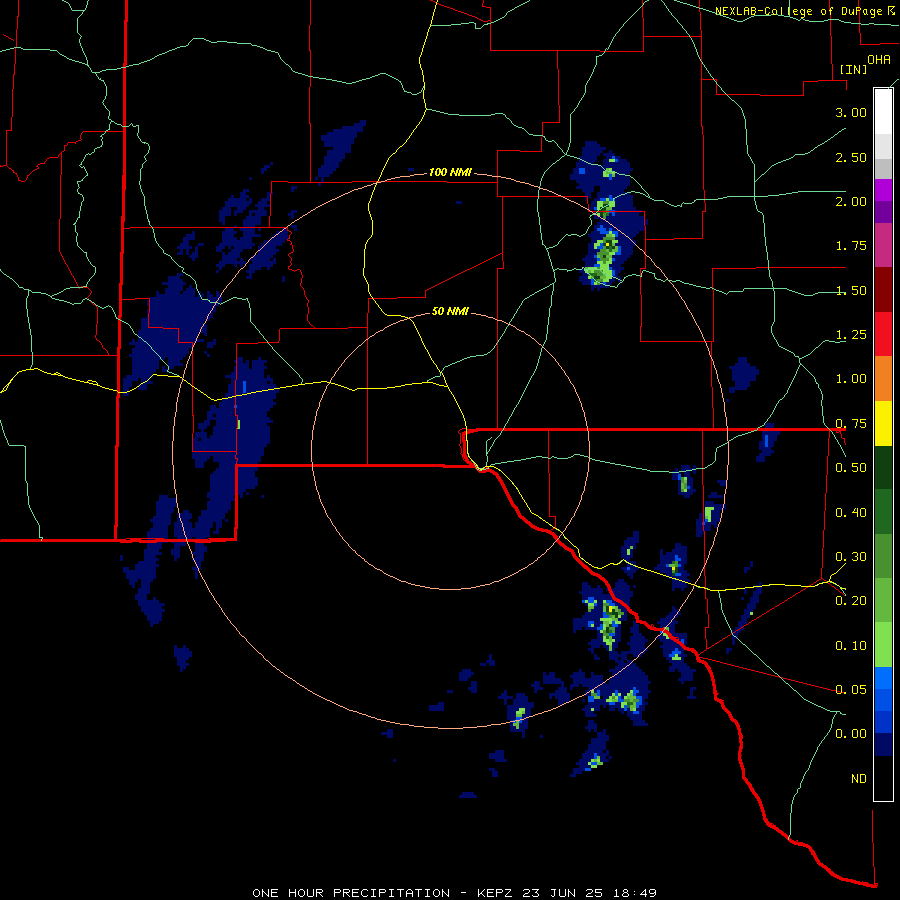Click the 3.00 scale value

point(851,112)
